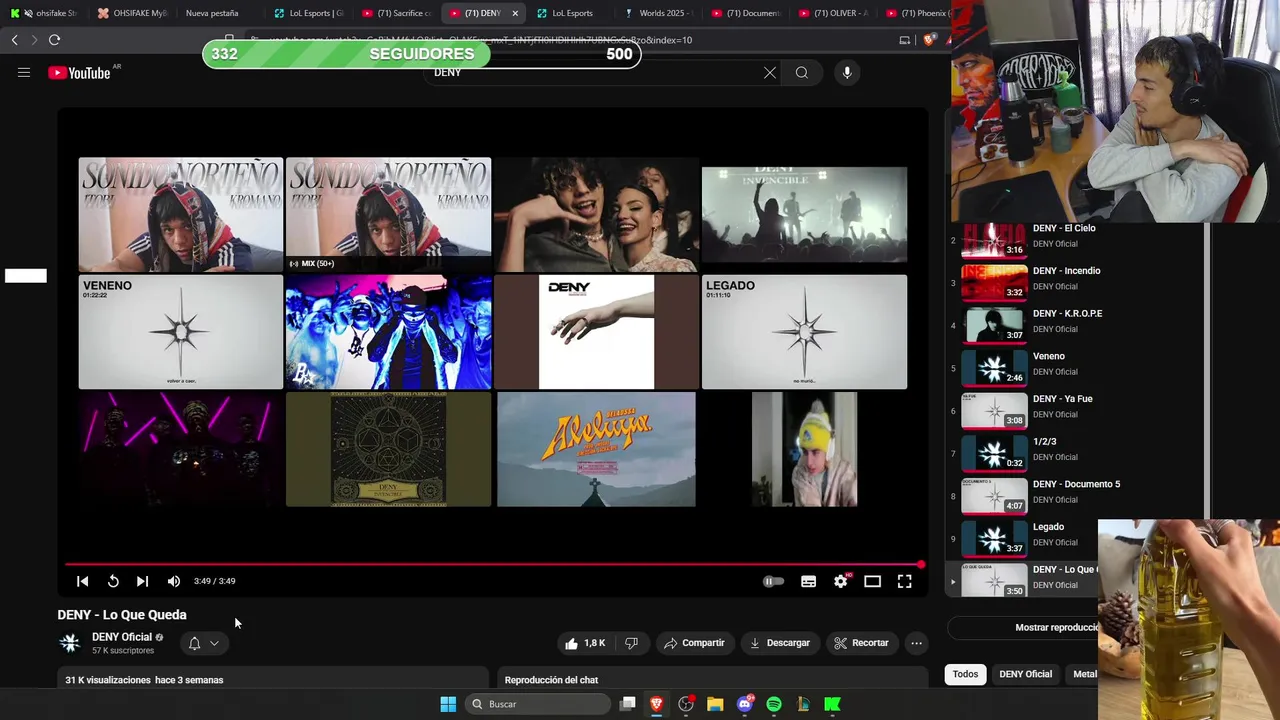The width and height of the screenshot is (1280, 720).
Task: Switch to Worlds 2025 browser tab
Action: click(x=658, y=13)
